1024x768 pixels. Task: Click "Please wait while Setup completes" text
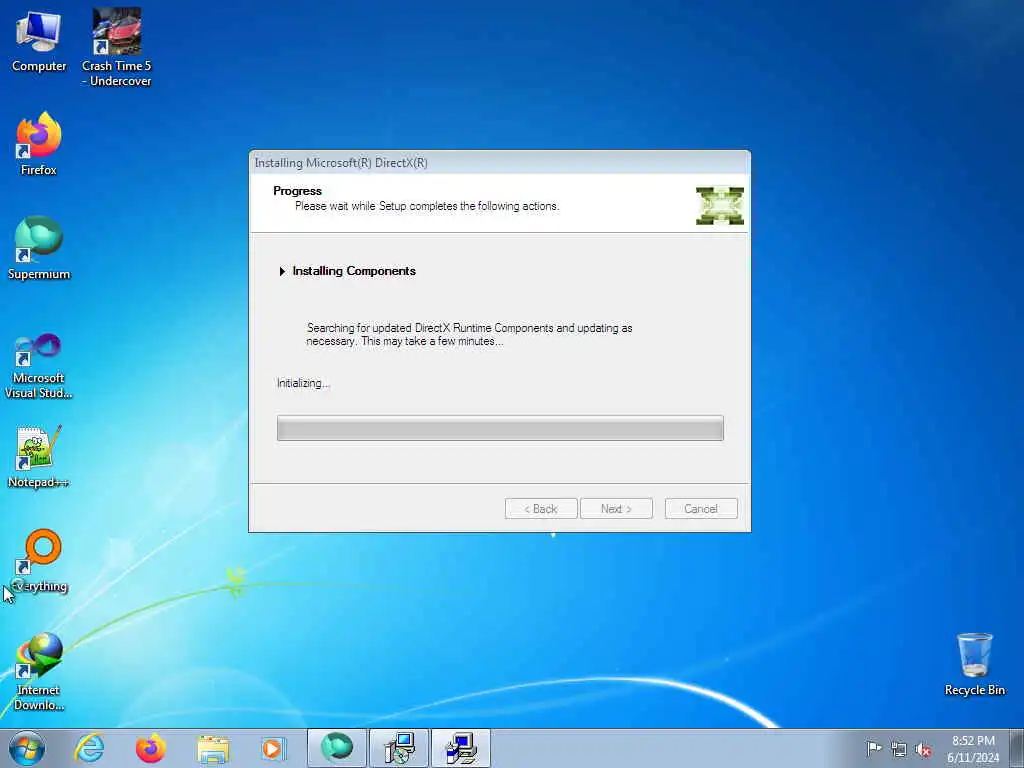[x=427, y=206]
